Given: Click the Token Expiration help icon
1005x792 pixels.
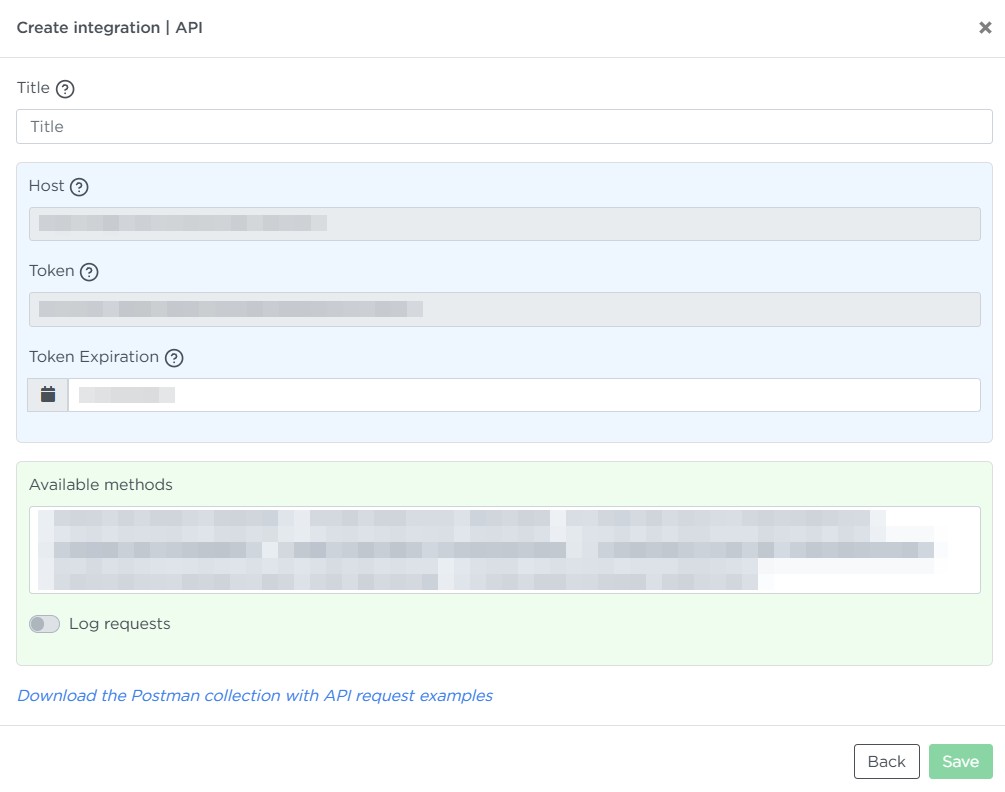Looking at the screenshot, I should point(174,358).
